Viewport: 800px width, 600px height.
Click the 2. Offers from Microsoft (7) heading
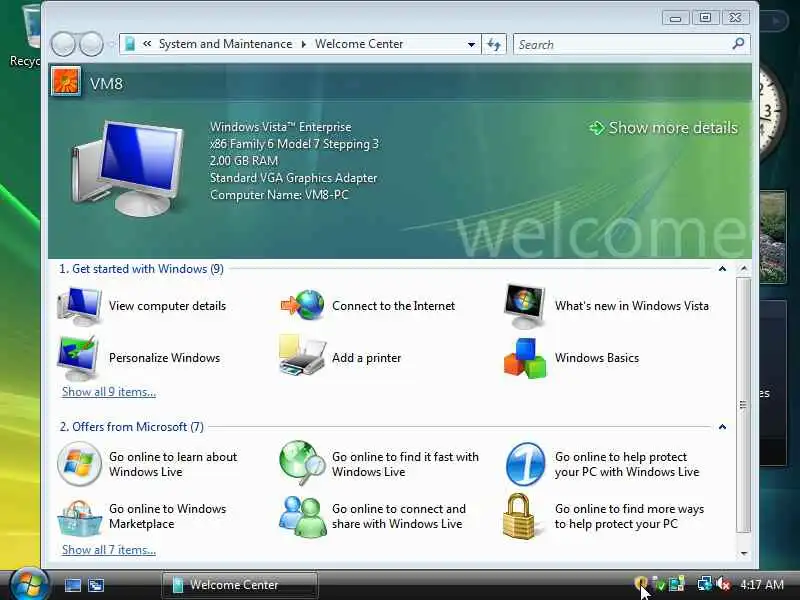[x=132, y=427]
